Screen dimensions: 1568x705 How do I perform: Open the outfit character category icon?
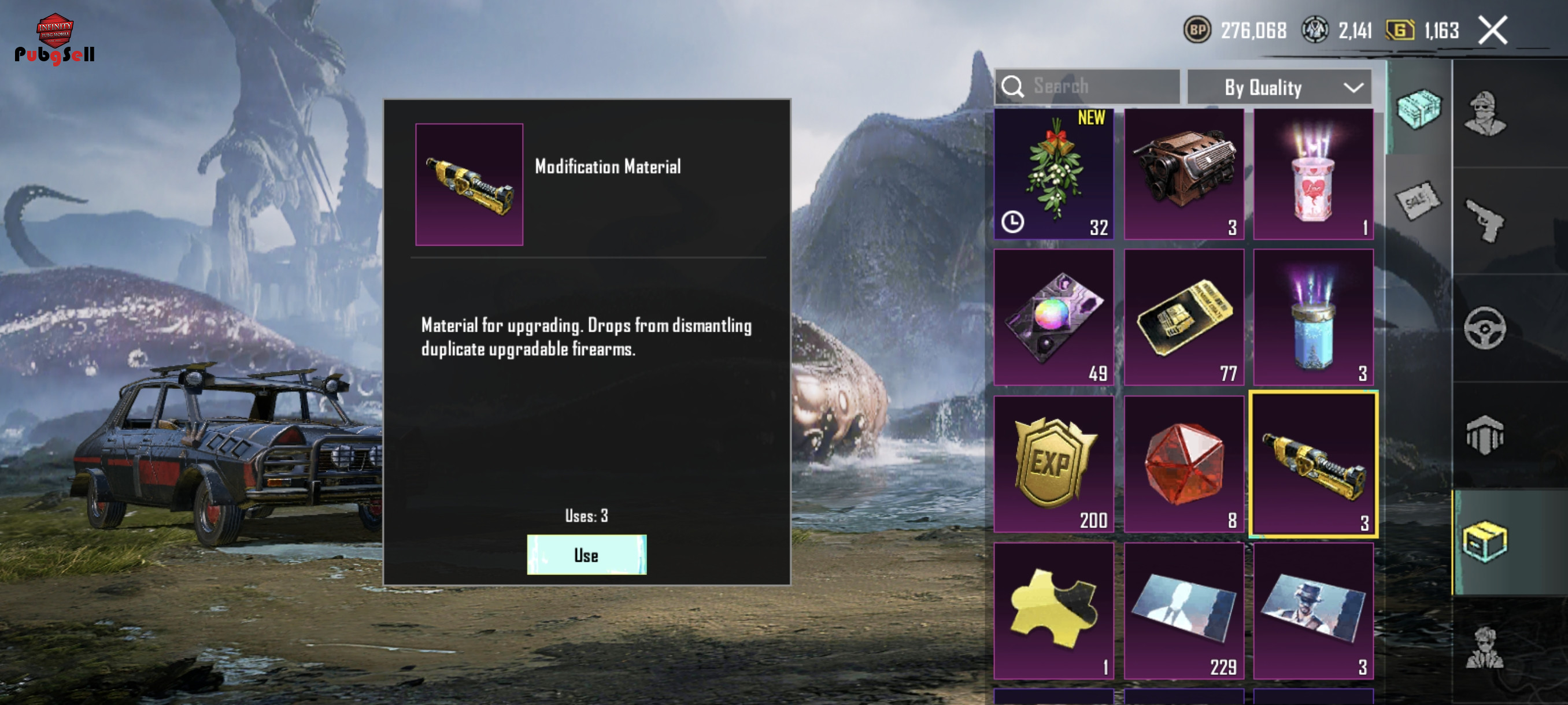click(1484, 114)
